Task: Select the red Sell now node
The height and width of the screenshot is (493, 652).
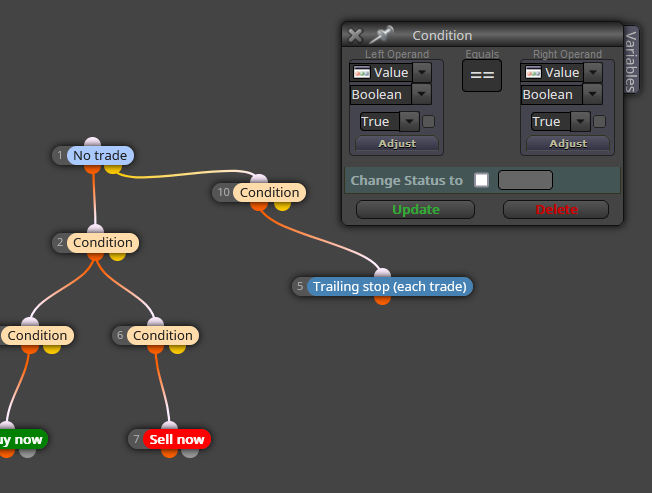Action: click(x=177, y=439)
